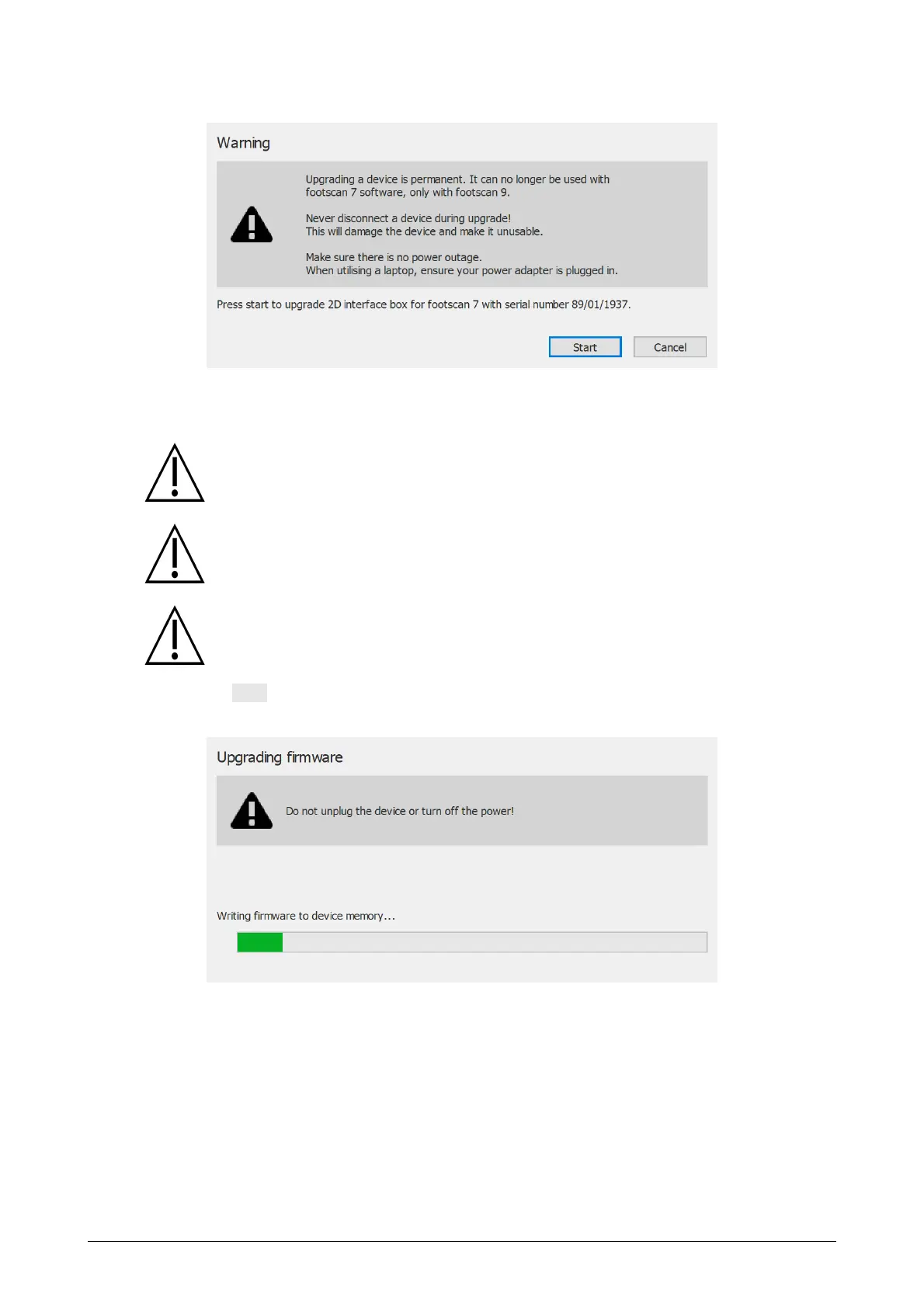Click the serial number 89/01/1937 text

599,304
